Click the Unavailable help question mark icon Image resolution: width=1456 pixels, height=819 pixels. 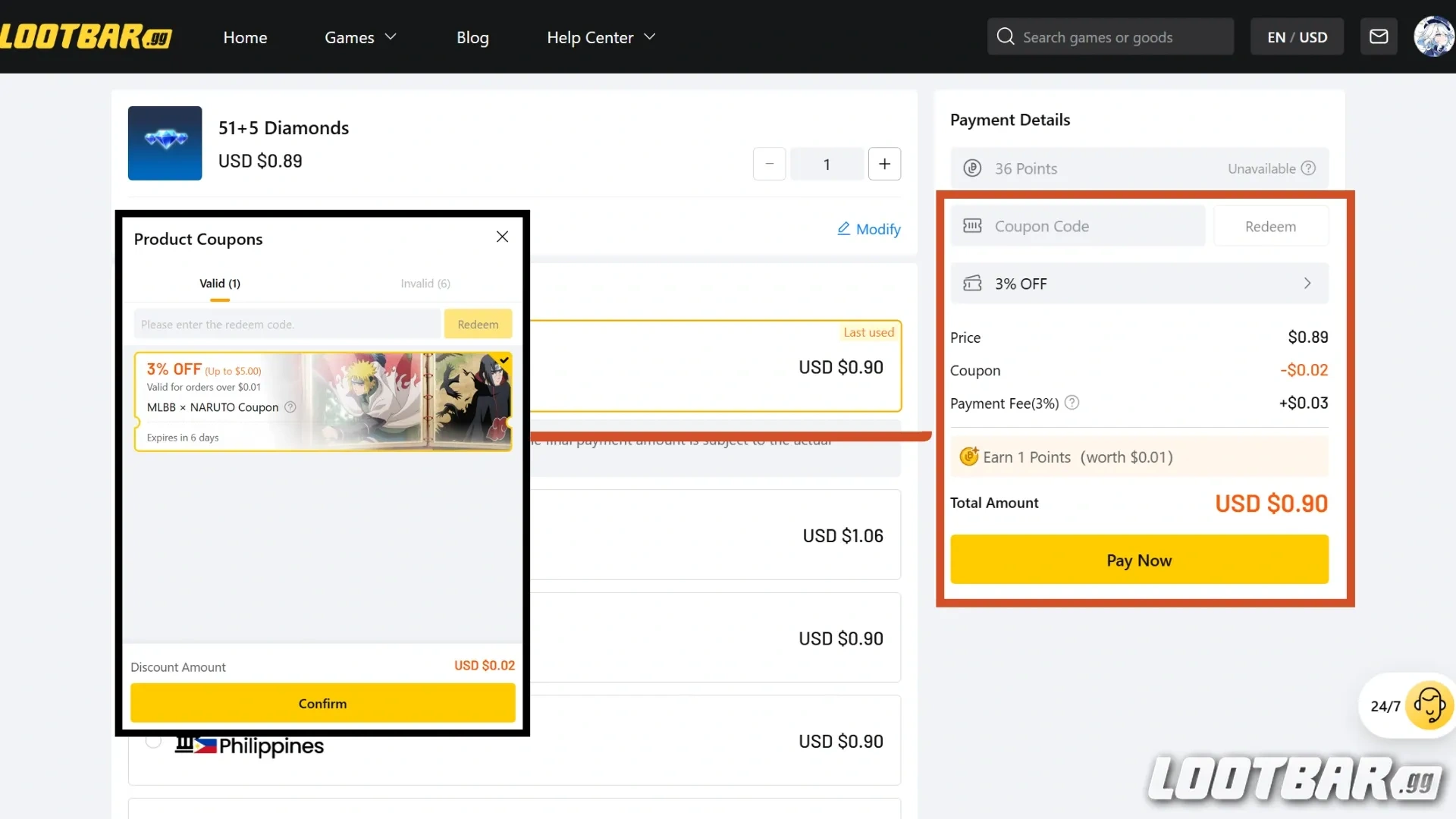(x=1308, y=168)
